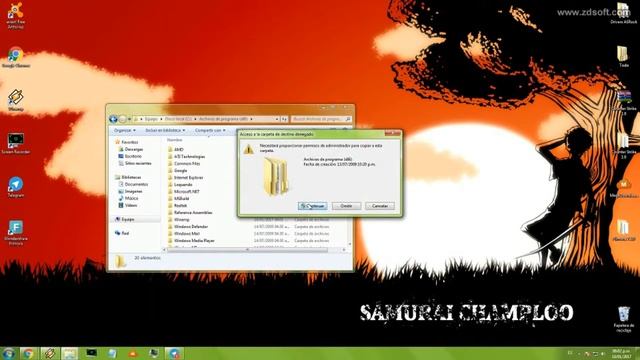Open the Todo folder desktop icon
640x360 pixels.
pyautogui.click(x=623, y=56)
